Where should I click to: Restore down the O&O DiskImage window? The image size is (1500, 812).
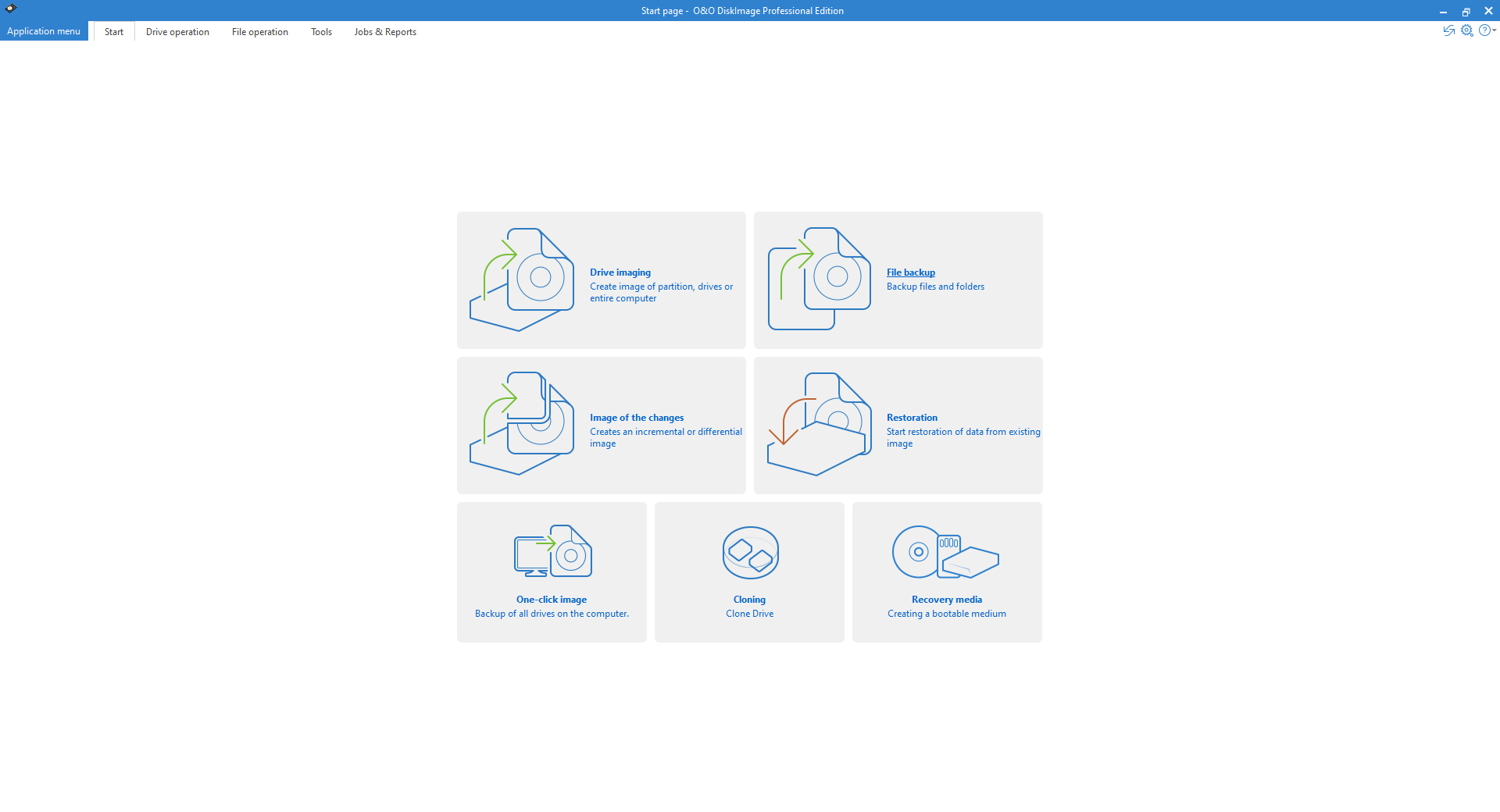(x=1466, y=11)
